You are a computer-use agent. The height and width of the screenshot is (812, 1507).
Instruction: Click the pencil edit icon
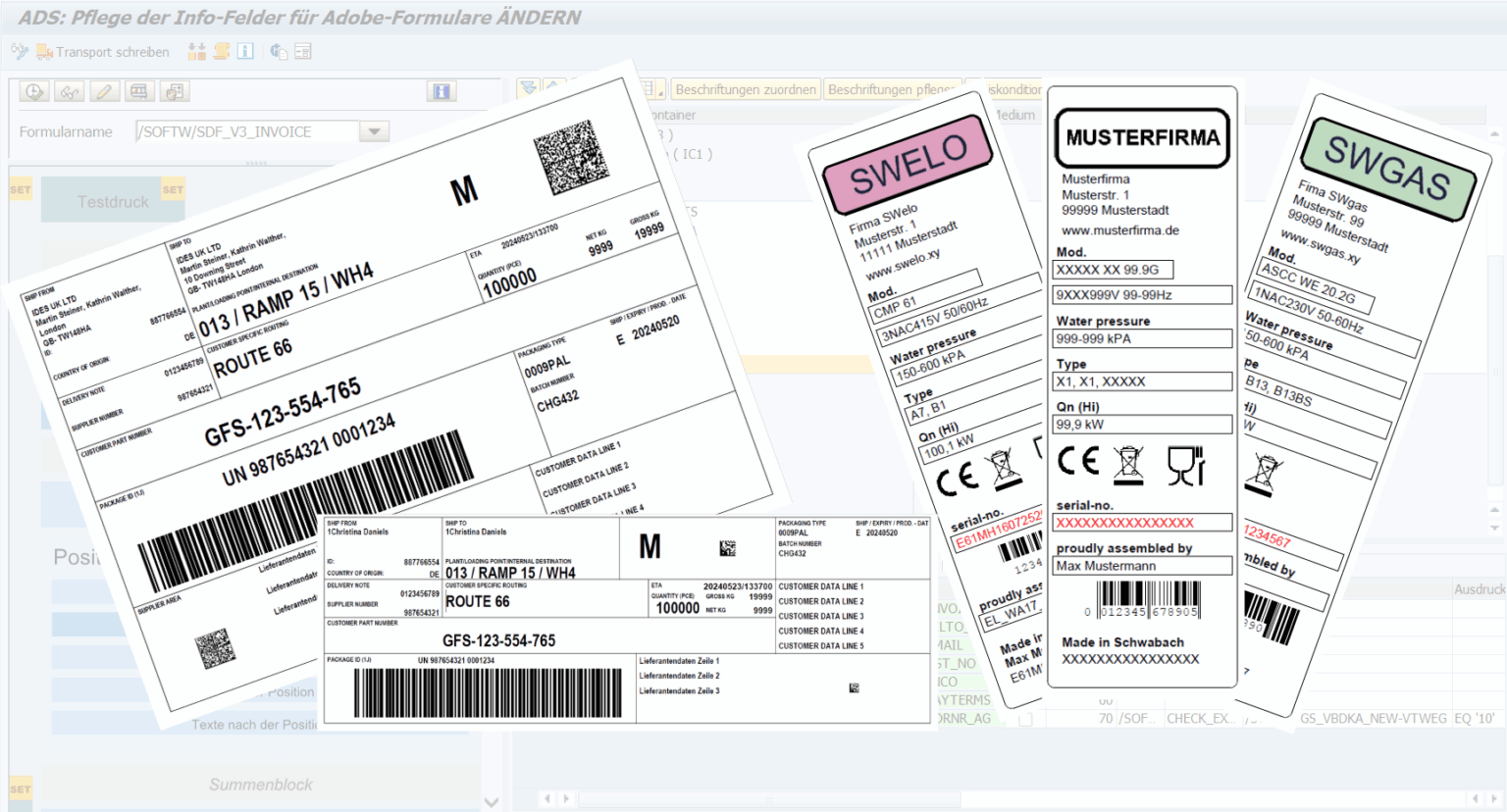104,91
